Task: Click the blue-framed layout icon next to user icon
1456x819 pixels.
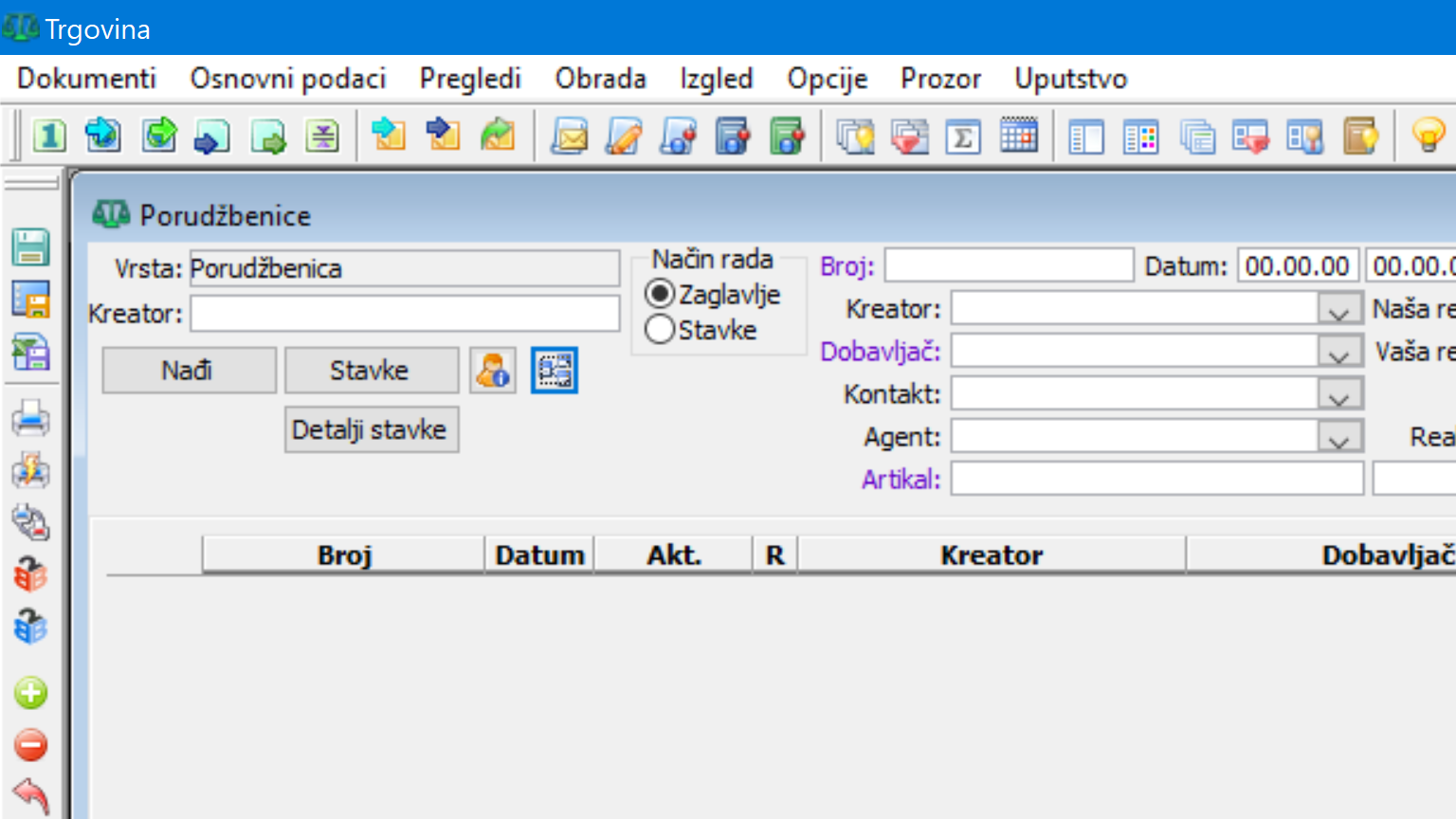Action: (555, 370)
